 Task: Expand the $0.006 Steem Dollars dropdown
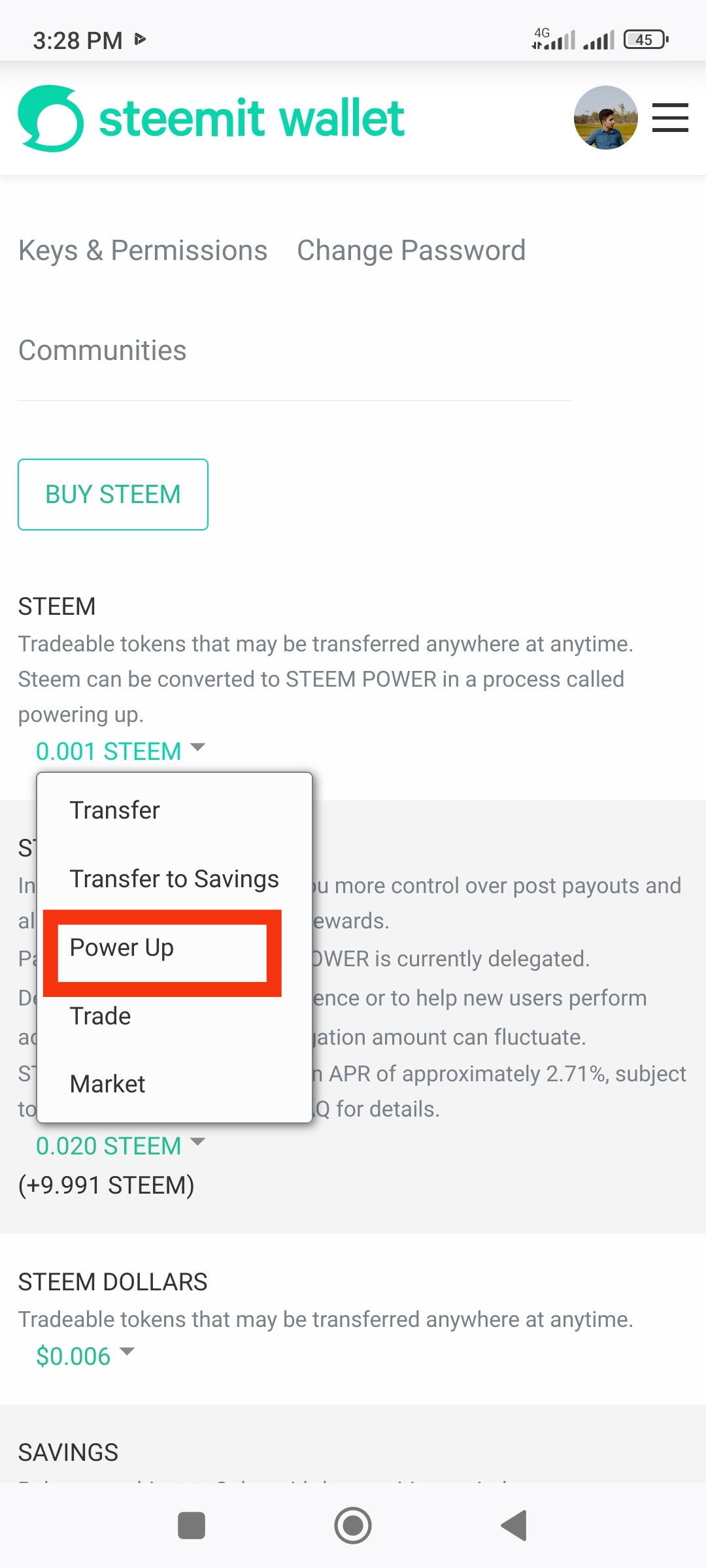pyautogui.click(x=85, y=1356)
